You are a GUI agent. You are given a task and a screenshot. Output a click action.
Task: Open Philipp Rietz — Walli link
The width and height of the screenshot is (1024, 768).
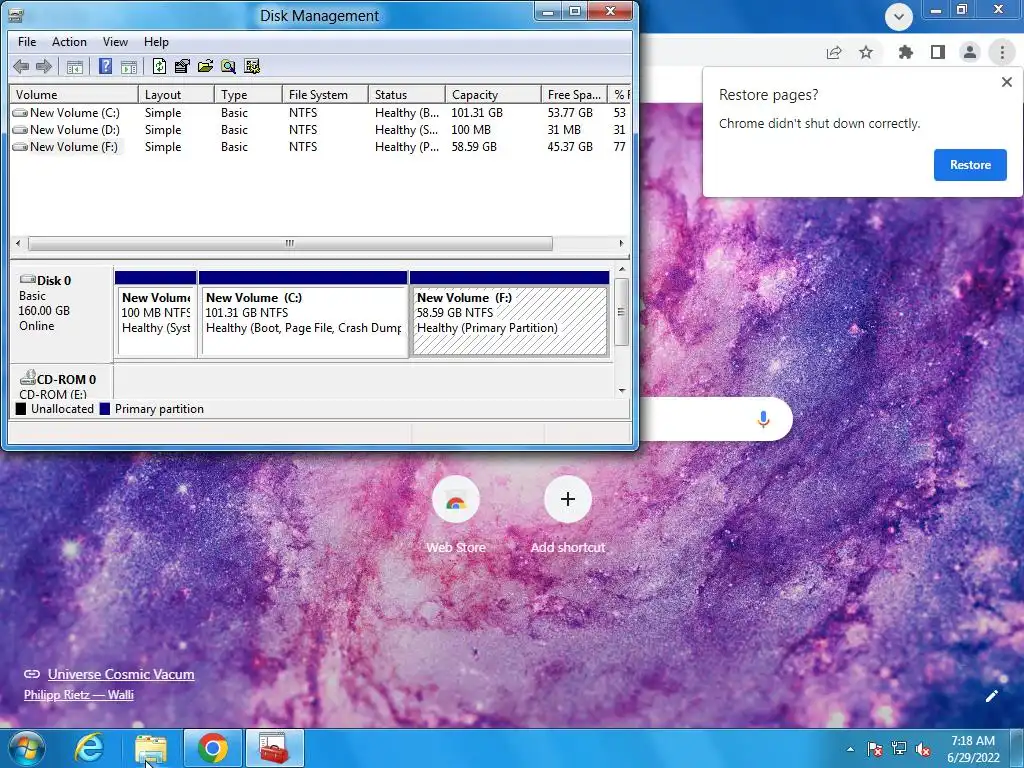[x=78, y=695]
